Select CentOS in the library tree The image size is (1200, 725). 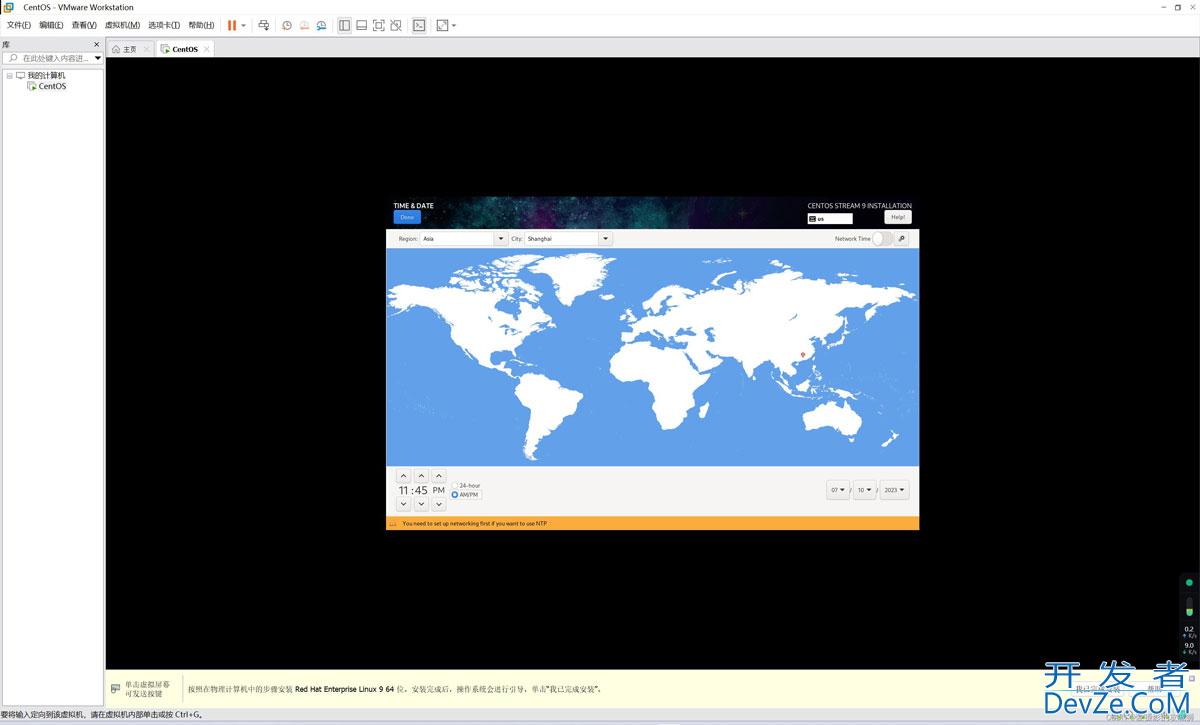(x=46, y=86)
